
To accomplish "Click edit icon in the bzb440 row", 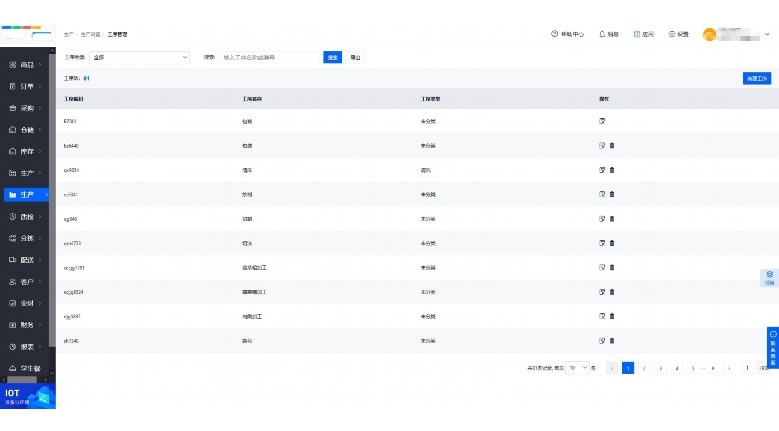I will pos(602,145).
